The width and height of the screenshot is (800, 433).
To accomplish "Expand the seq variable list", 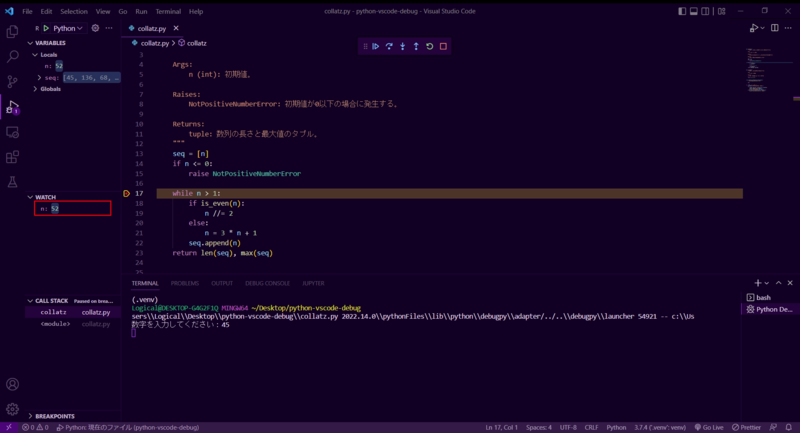I will (x=39, y=78).
